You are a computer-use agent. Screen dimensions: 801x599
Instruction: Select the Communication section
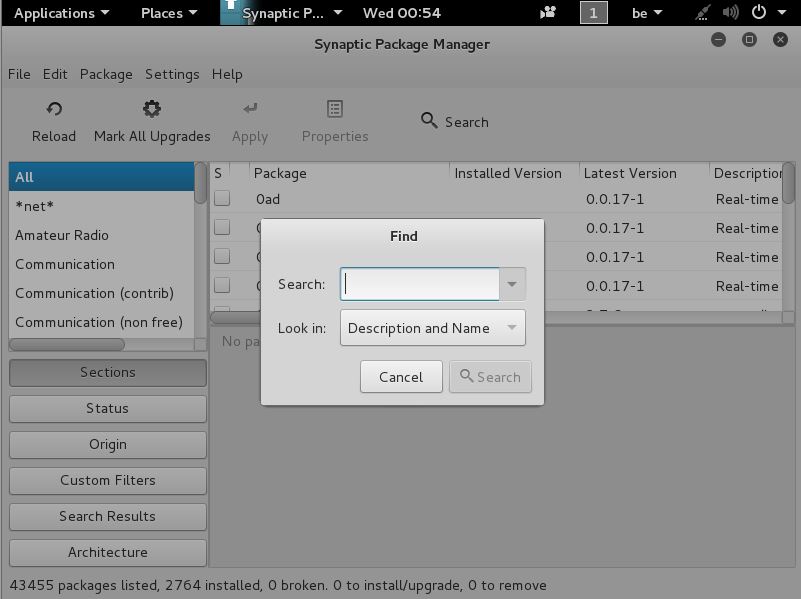click(101, 264)
